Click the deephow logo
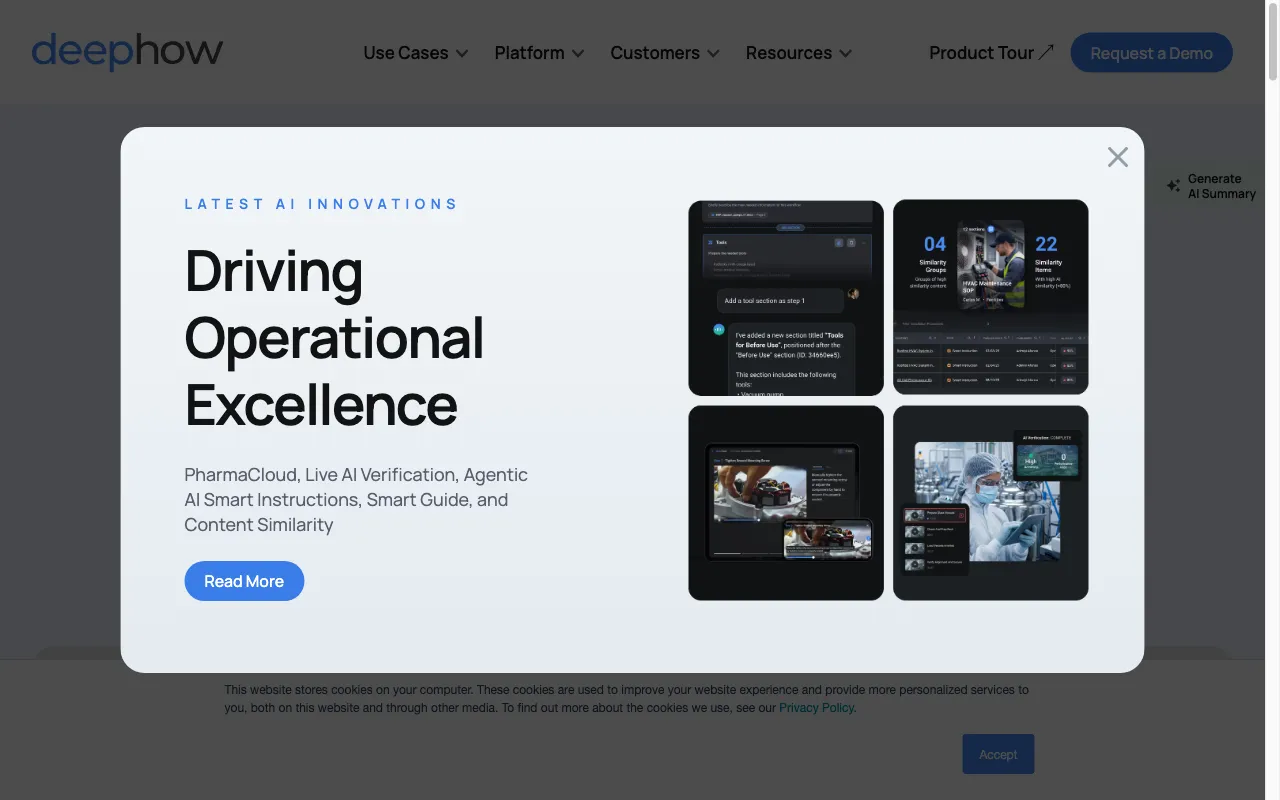Viewport: 1280px width, 800px height. pos(127,52)
